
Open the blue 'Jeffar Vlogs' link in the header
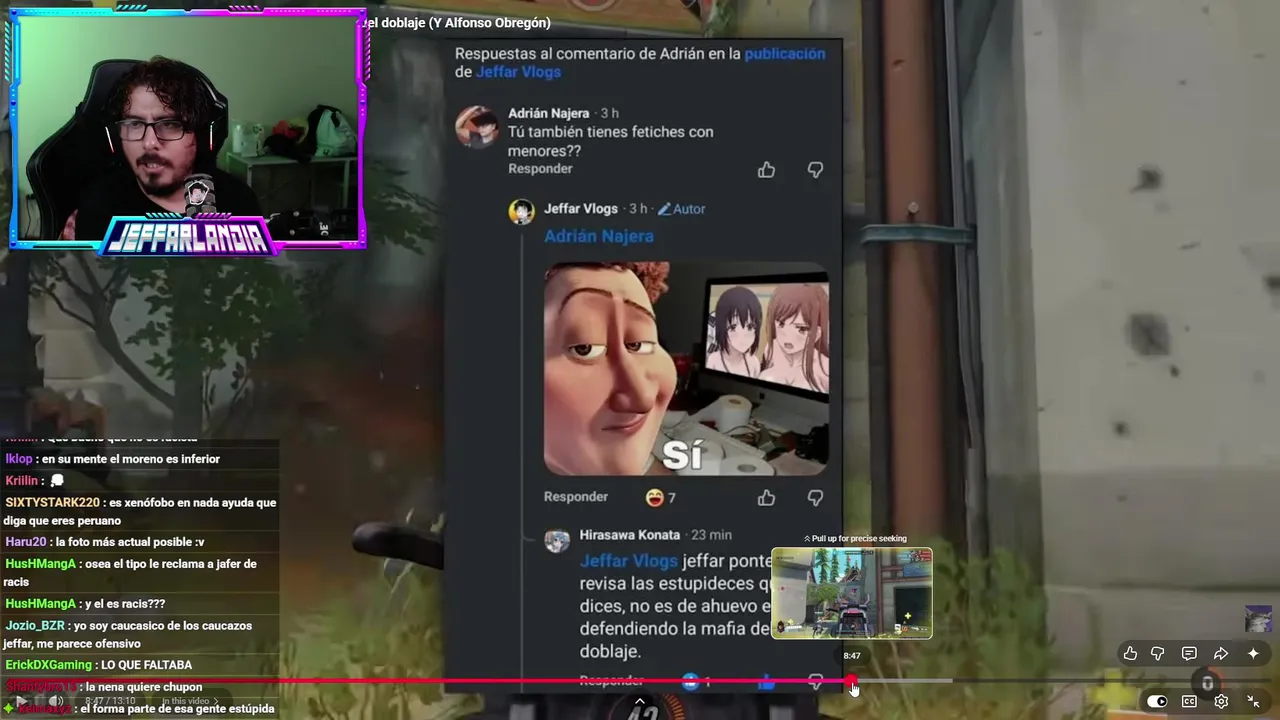(x=518, y=72)
